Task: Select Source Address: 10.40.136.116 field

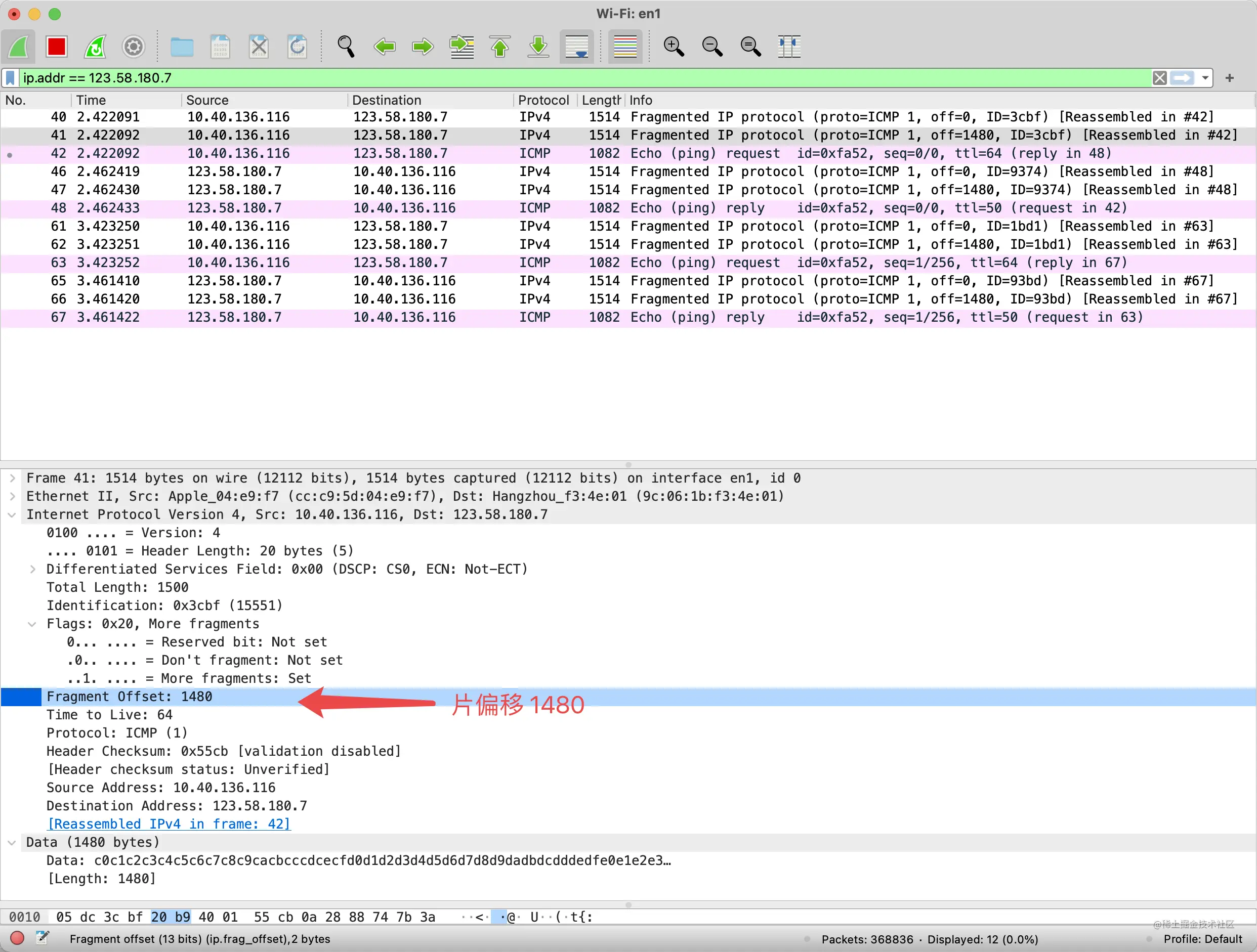Action: (x=161, y=788)
